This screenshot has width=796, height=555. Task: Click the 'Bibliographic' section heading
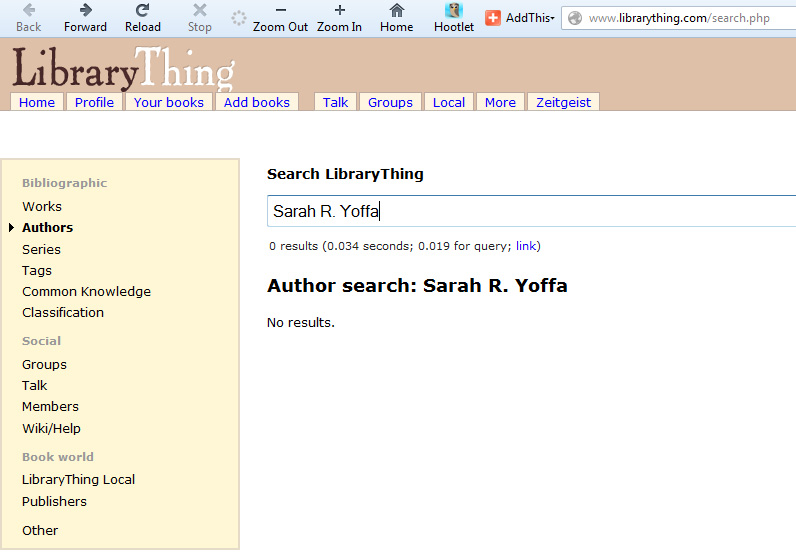coord(64,183)
